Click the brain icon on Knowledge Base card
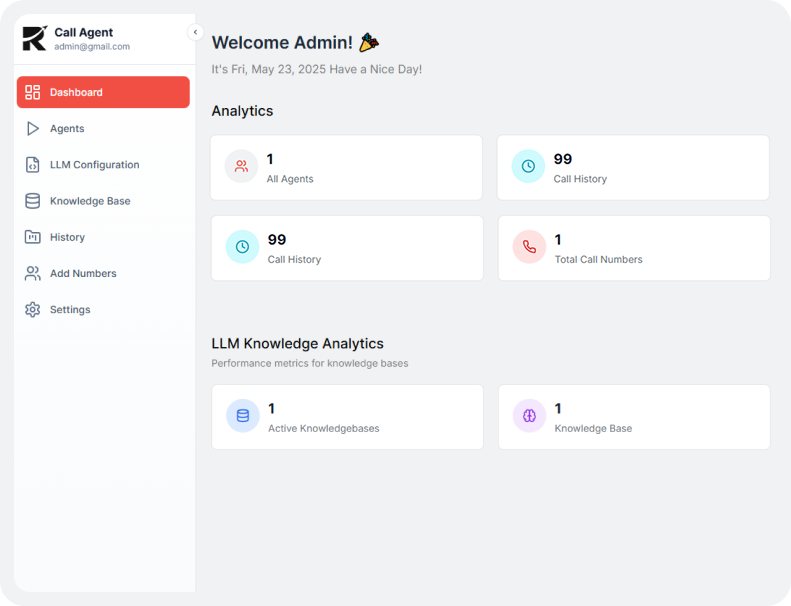The width and height of the screenshot is (791, 606). pos(529,415)
